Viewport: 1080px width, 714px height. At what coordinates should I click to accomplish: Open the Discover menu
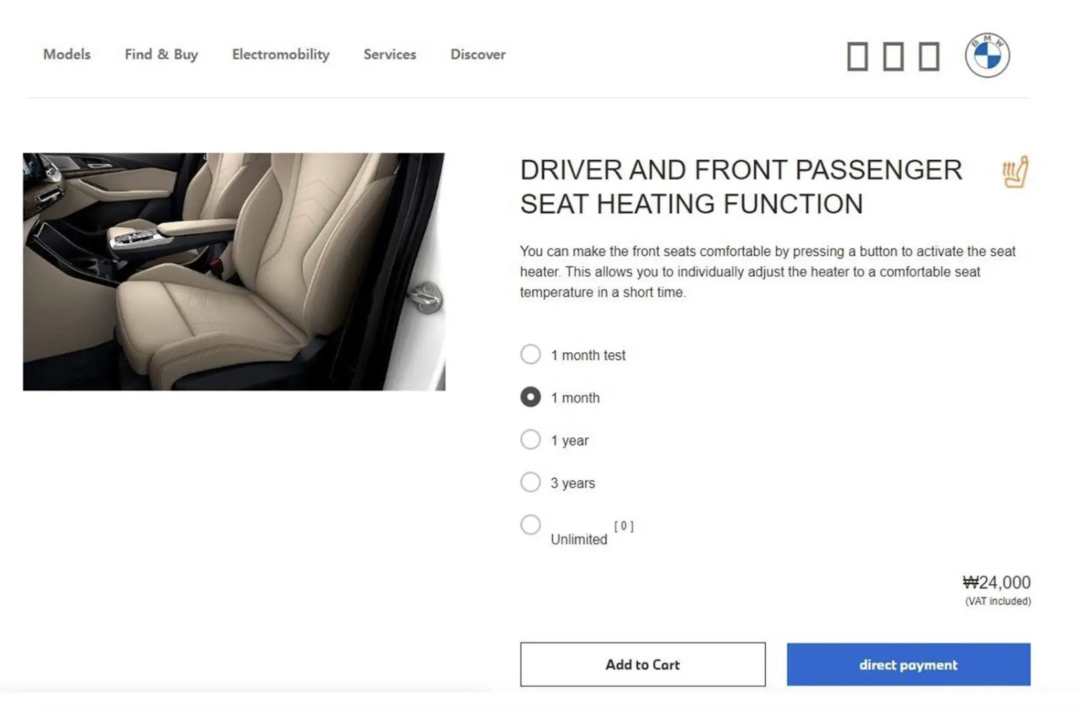(x=478, y=54)
